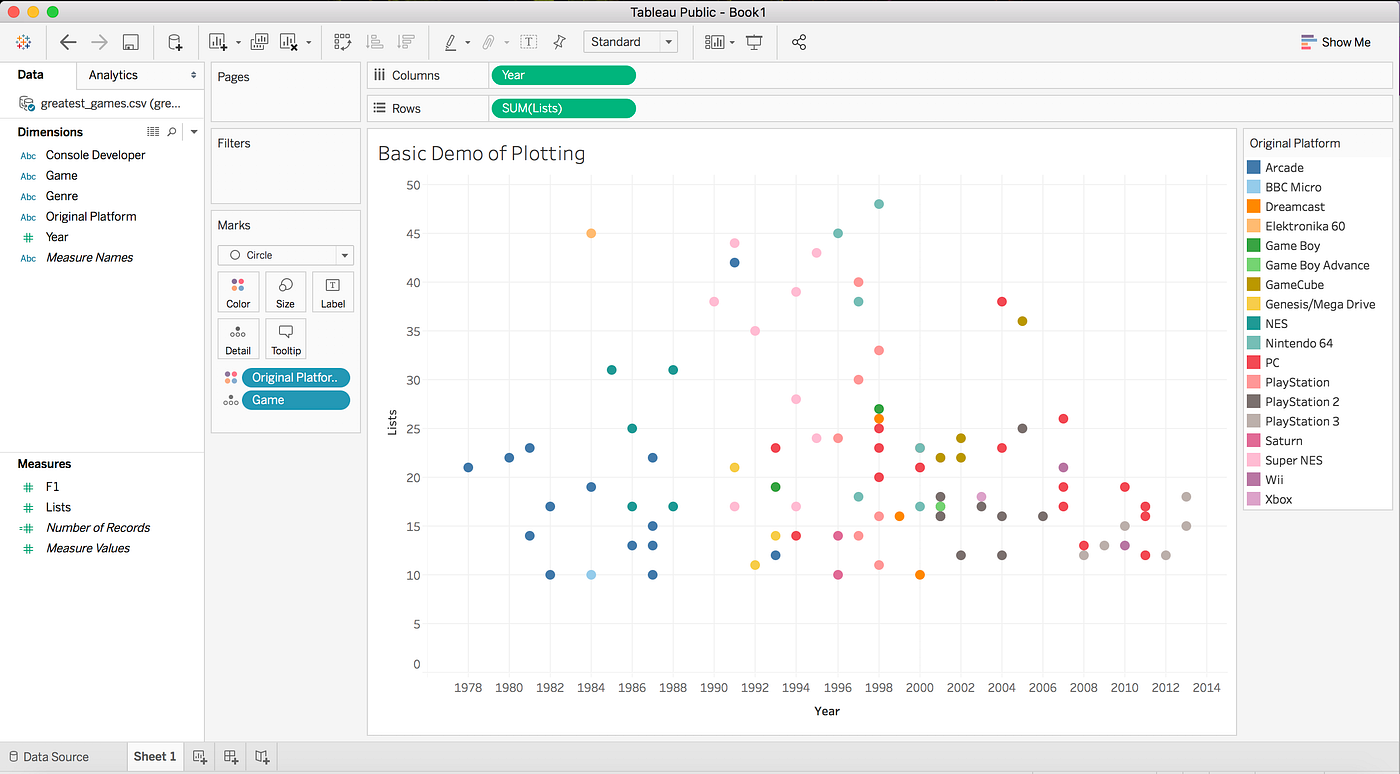The width and height of the screenshot is (1400, 774).
Task: Click the Highlight pen icon
Action: click(450, 42)
